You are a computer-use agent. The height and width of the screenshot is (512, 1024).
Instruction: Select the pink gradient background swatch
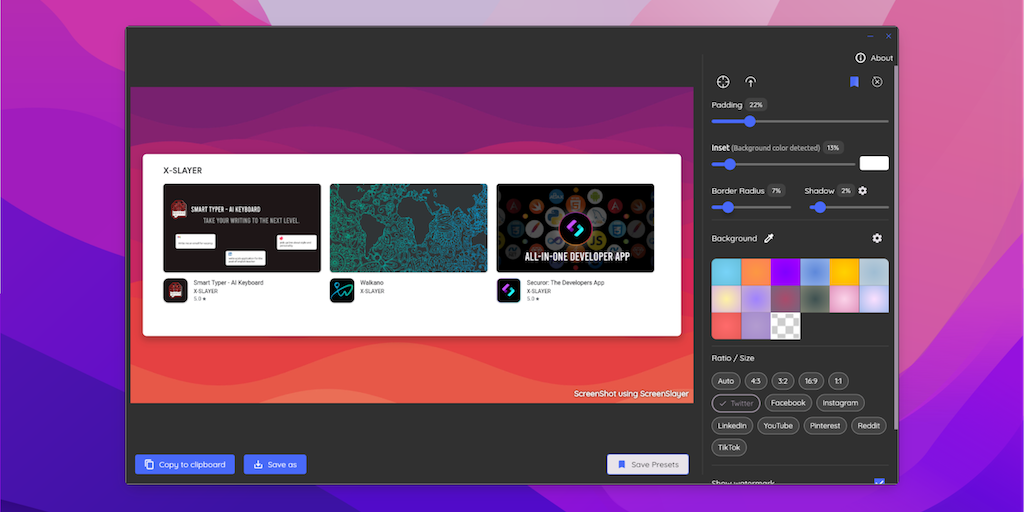(x=844, y=299)
